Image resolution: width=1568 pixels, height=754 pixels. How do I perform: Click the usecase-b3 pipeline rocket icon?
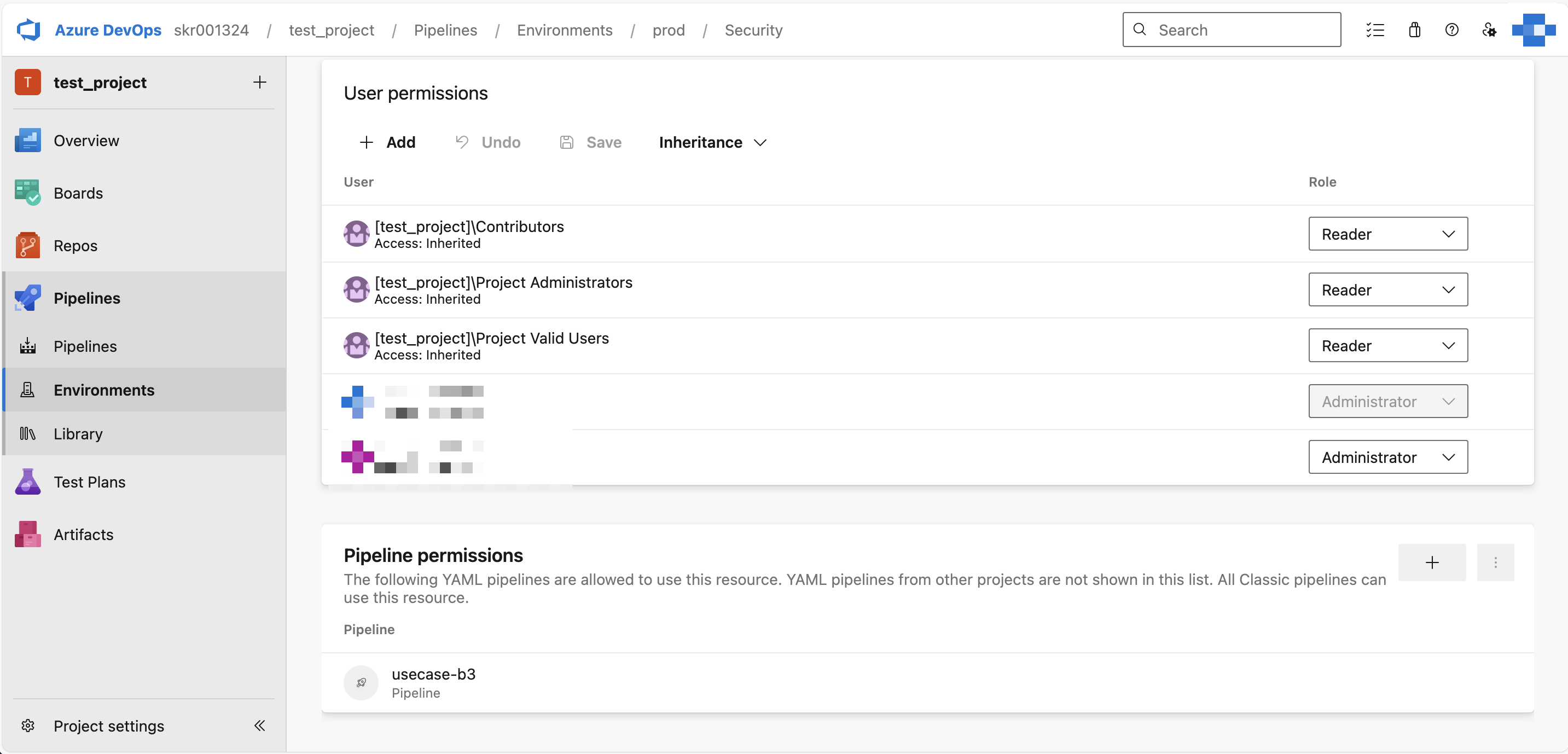pos(361,682)
